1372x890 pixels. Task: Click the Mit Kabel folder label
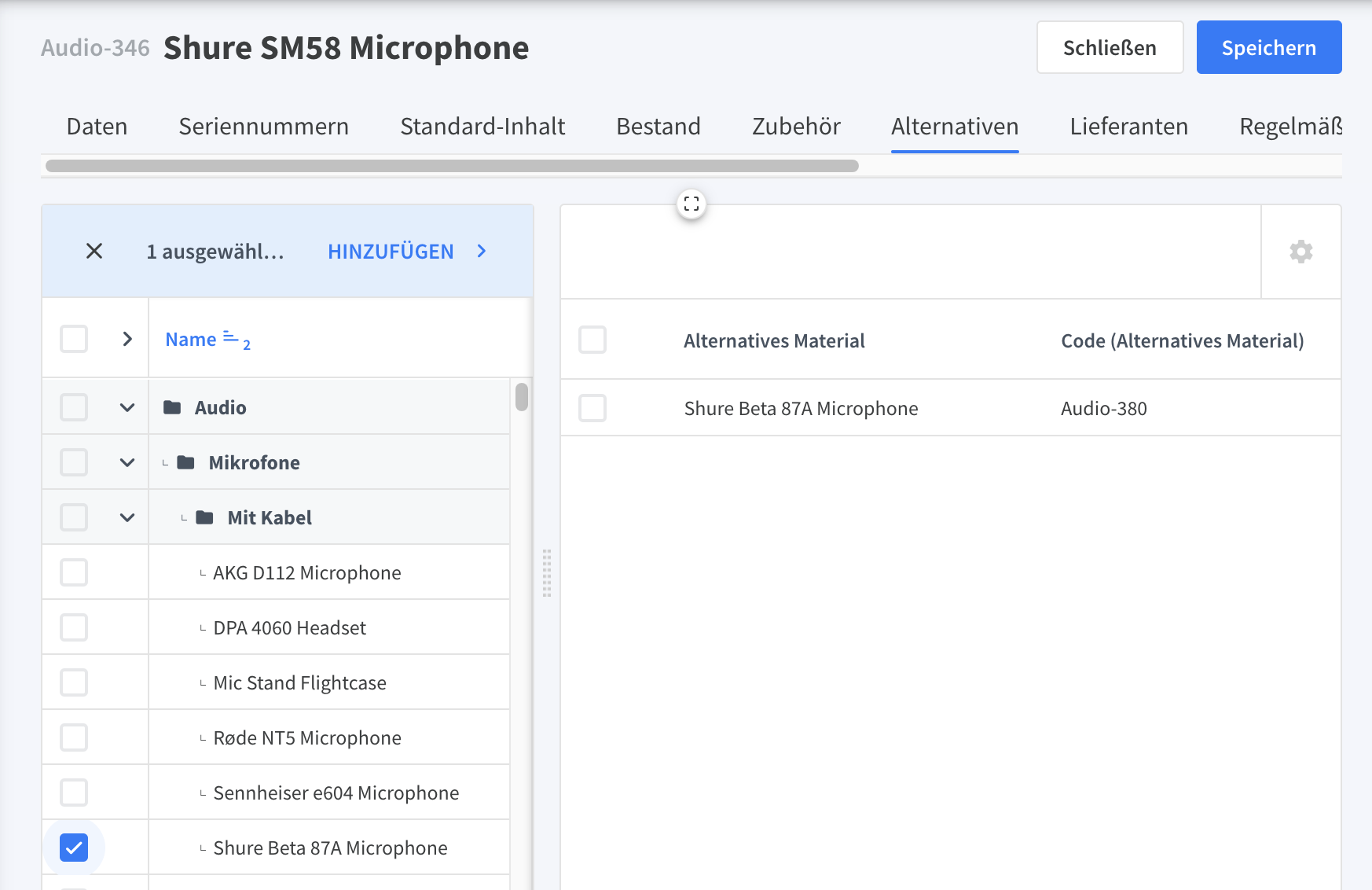270,517
